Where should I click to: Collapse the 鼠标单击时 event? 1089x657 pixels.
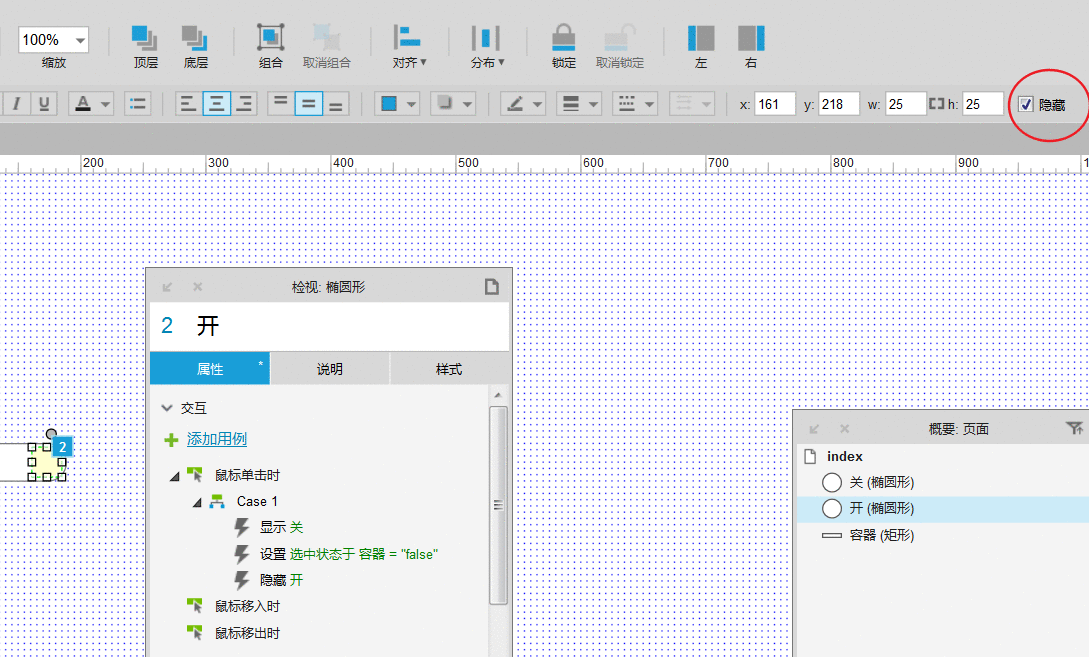pyautogui.click(x=175, y=476)
